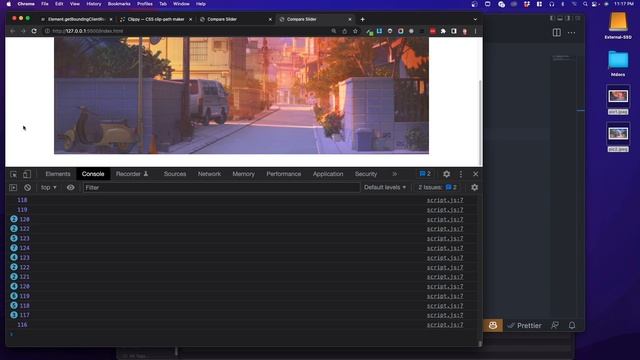Open notifications bell in editor status bar

pos(572,325)
